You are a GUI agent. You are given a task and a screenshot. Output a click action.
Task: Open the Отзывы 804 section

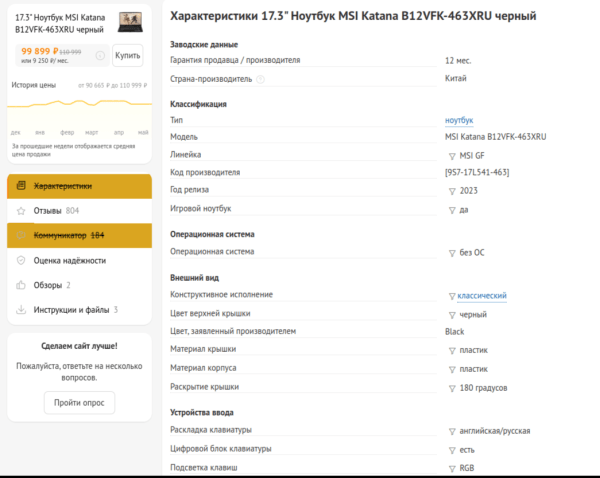[80, 211]
